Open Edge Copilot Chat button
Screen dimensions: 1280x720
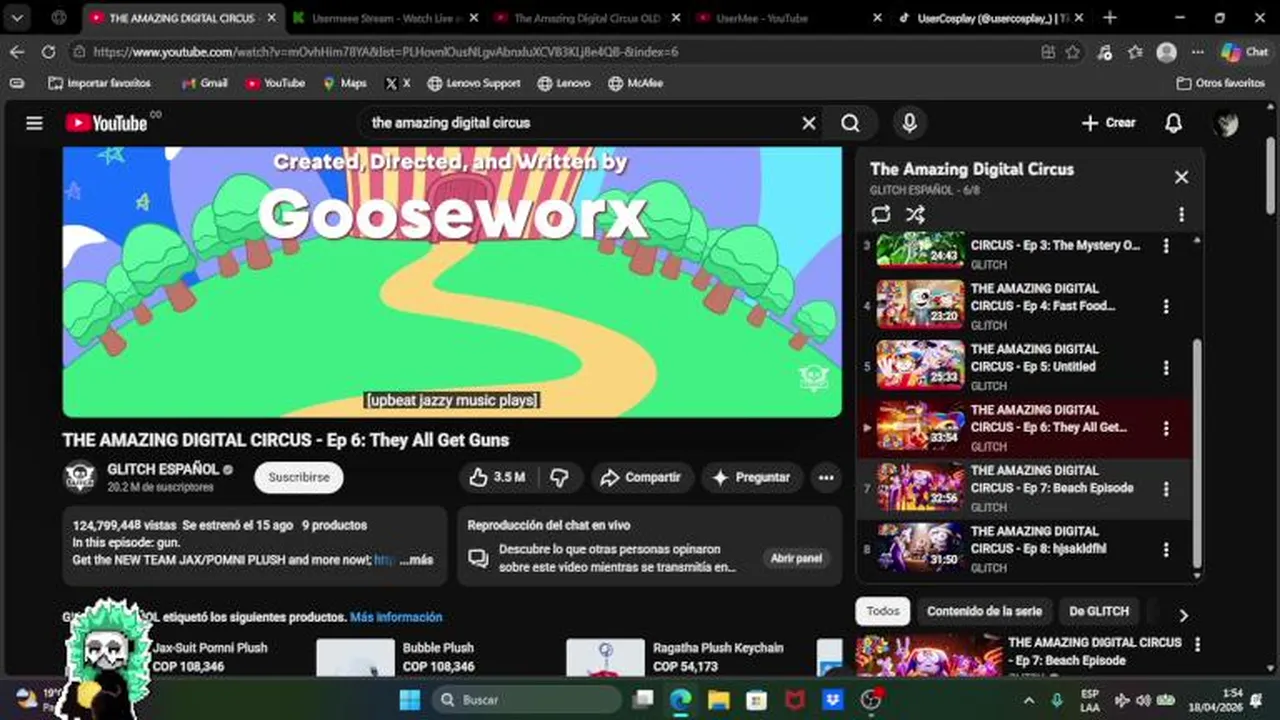[x=1244, y=52]
